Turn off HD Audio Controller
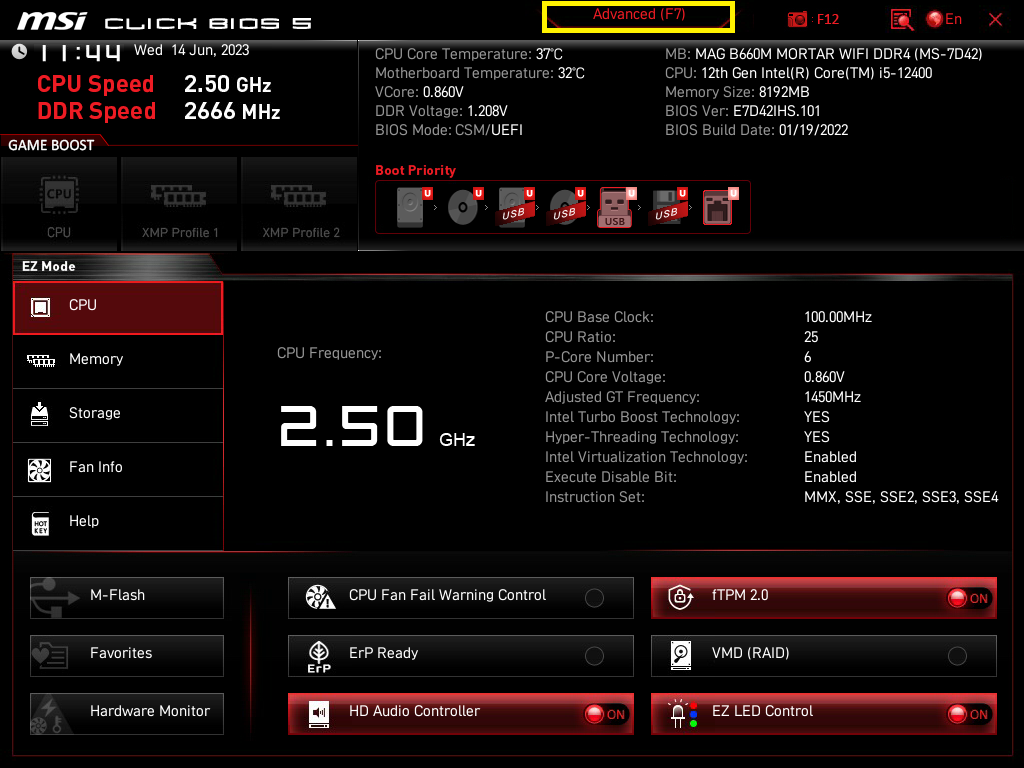 pos(460,714)
